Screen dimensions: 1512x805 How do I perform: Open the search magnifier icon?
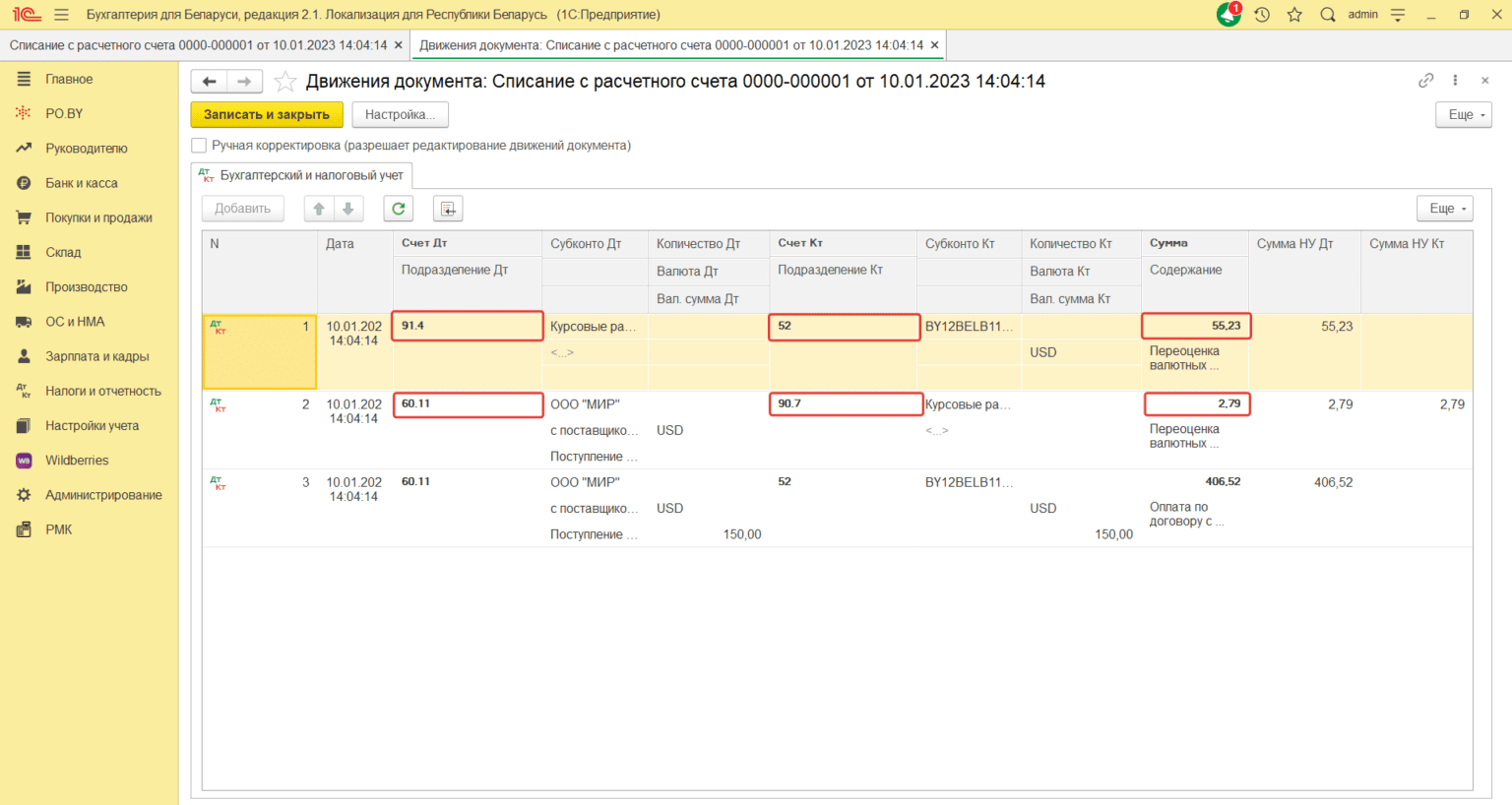point(1328,15)
